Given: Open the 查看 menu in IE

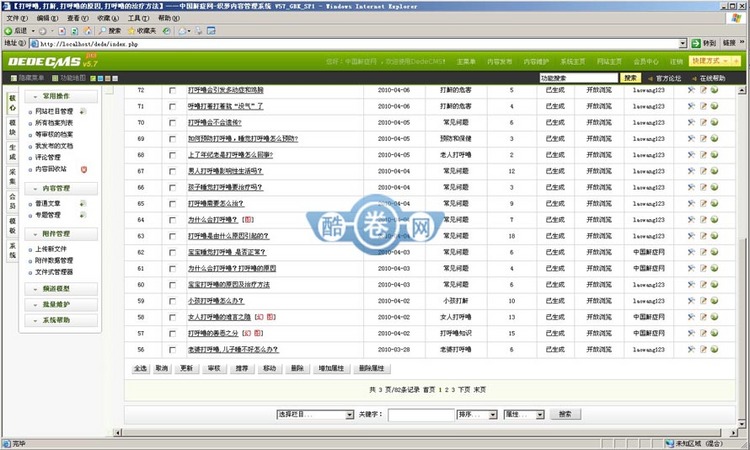Looking at the screenshot, I should (x=77, y=18).
